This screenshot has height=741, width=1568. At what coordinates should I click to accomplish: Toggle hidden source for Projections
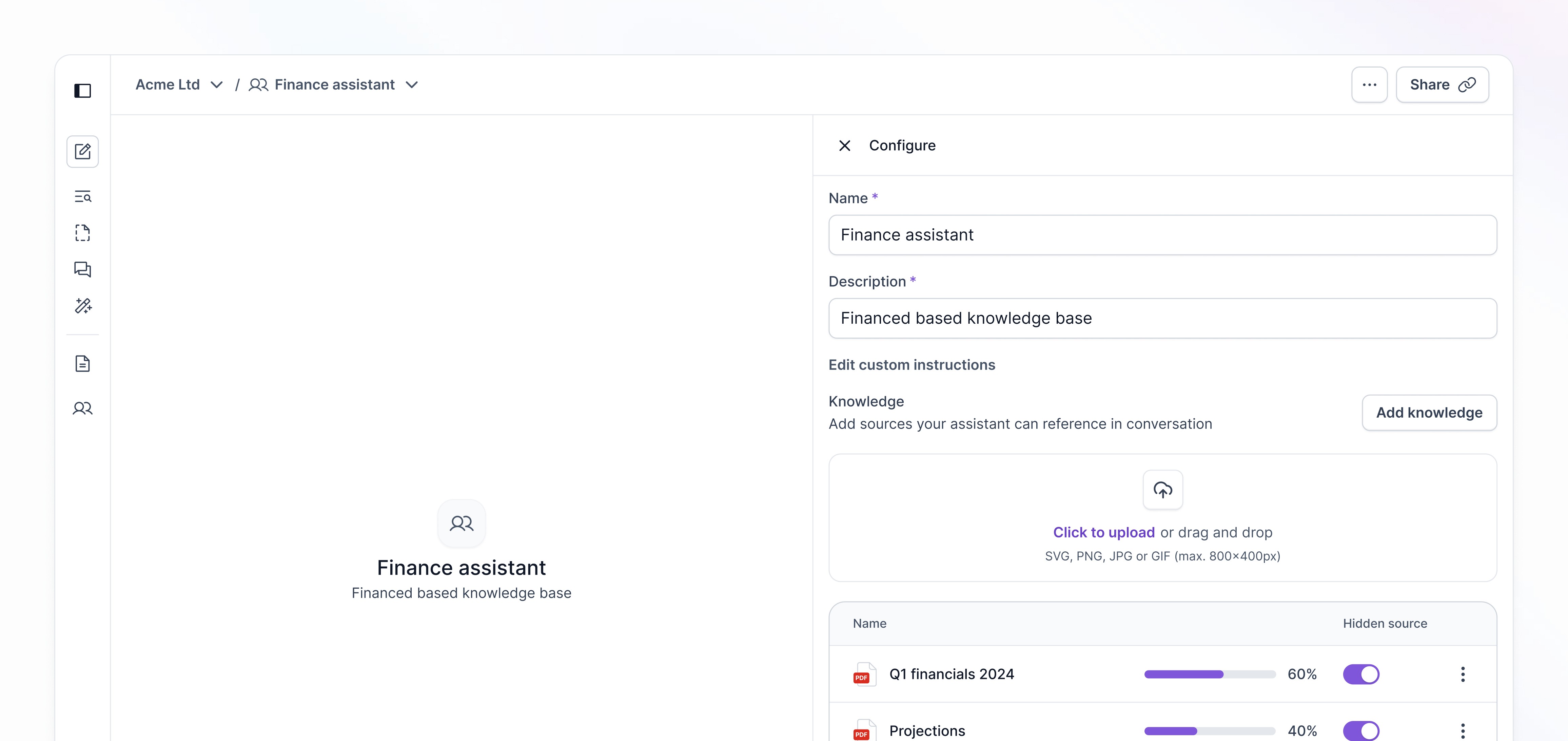1361,730
